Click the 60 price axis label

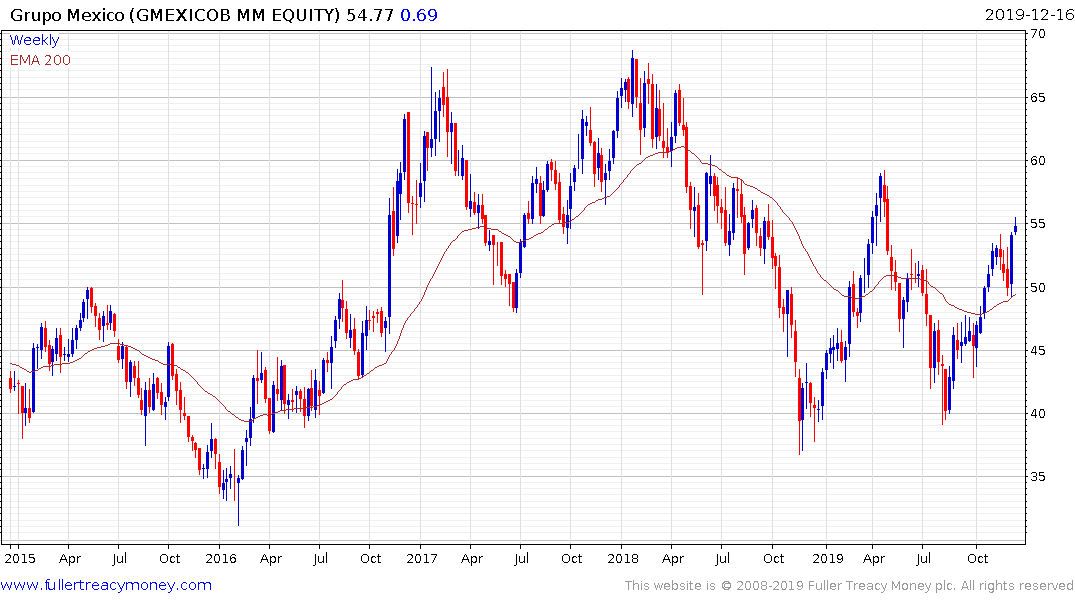pos(1038,160)
